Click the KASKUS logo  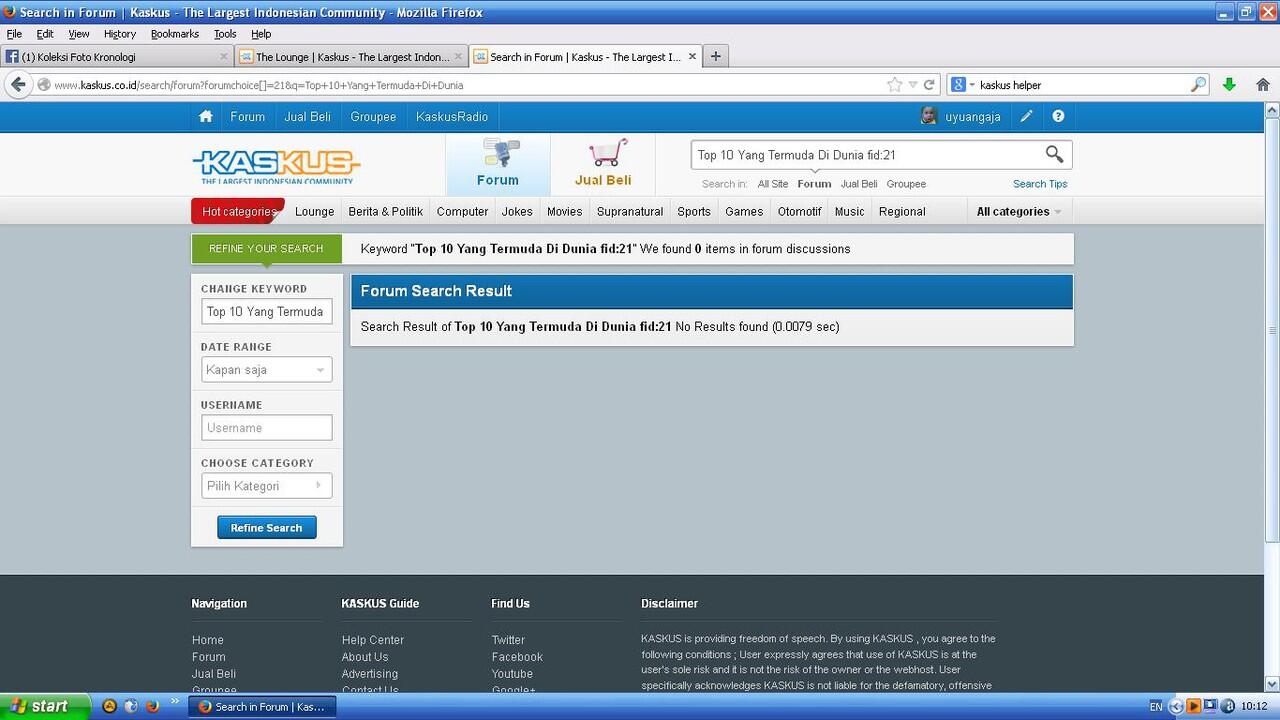click(276, 166)
